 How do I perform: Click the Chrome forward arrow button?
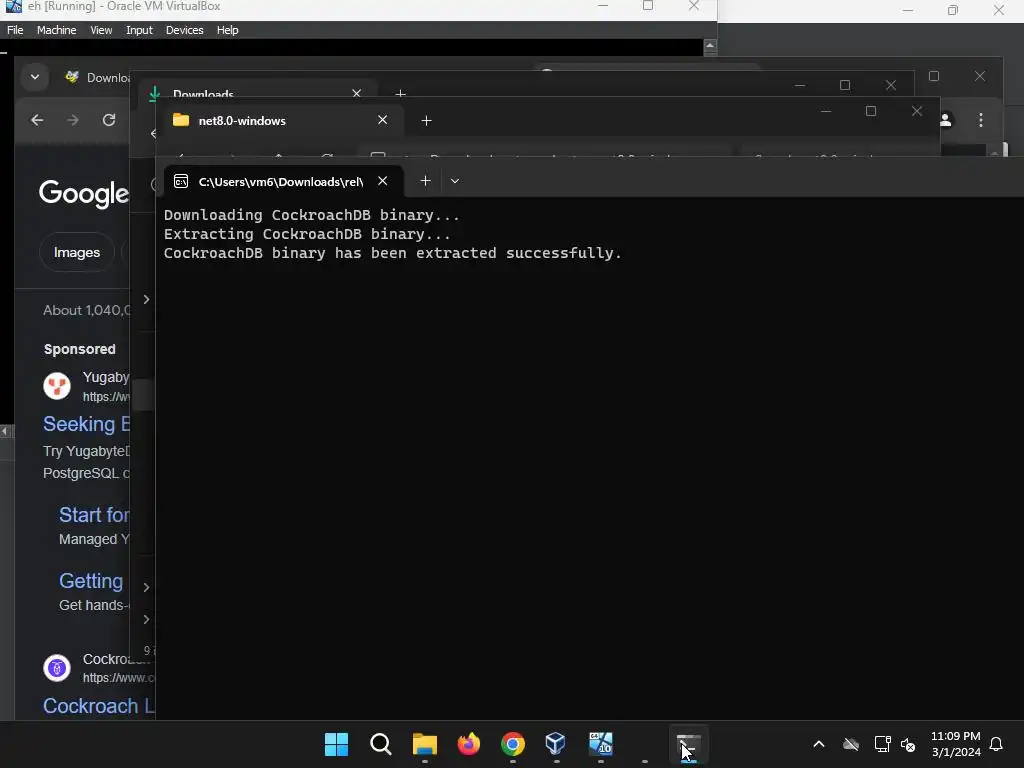[x=72, y=120]
